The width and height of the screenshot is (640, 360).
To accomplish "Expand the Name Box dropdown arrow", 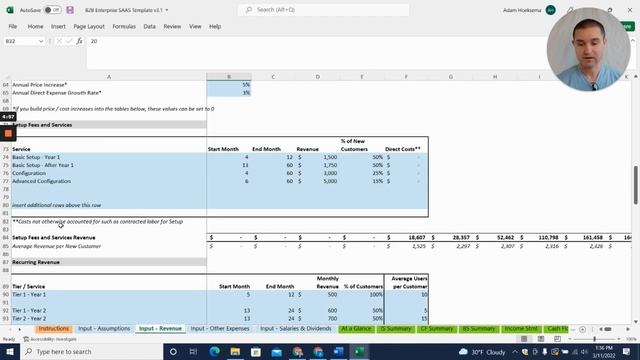I will (41, 41).
